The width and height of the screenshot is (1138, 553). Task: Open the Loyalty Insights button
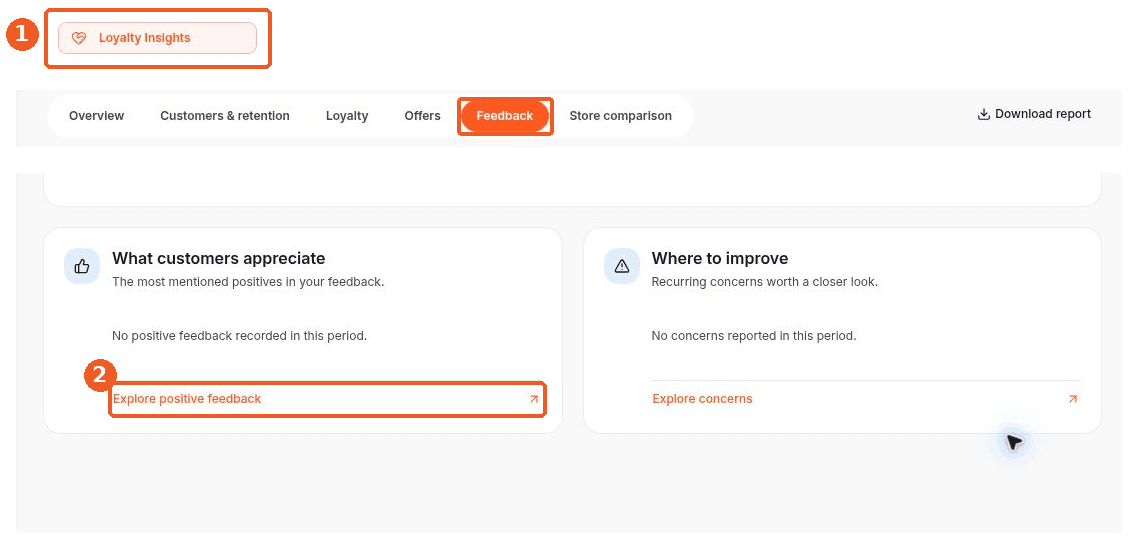[x=157, y=38]
